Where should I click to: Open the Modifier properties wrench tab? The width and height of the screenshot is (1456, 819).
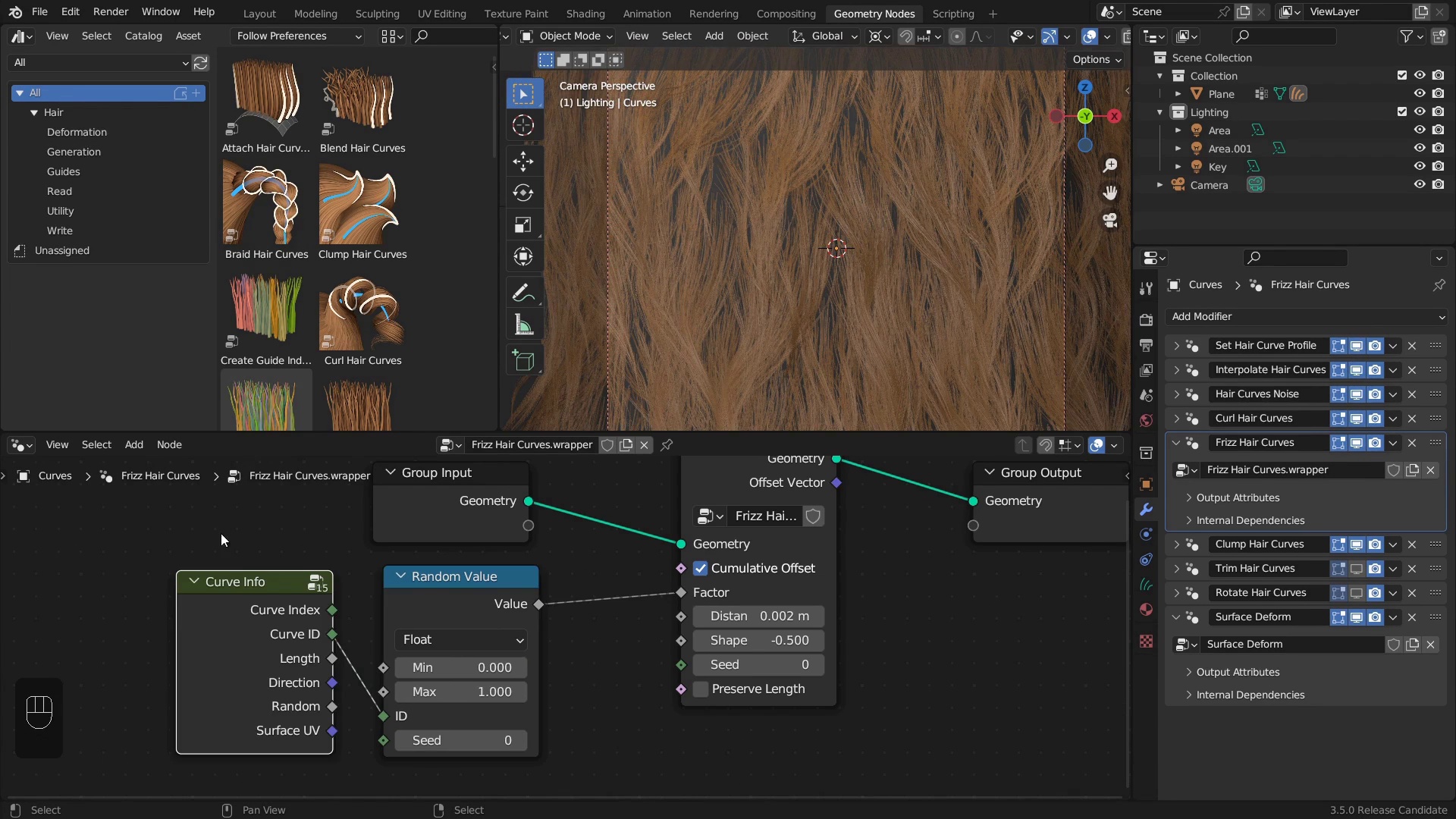click(x=1146, y=509)
